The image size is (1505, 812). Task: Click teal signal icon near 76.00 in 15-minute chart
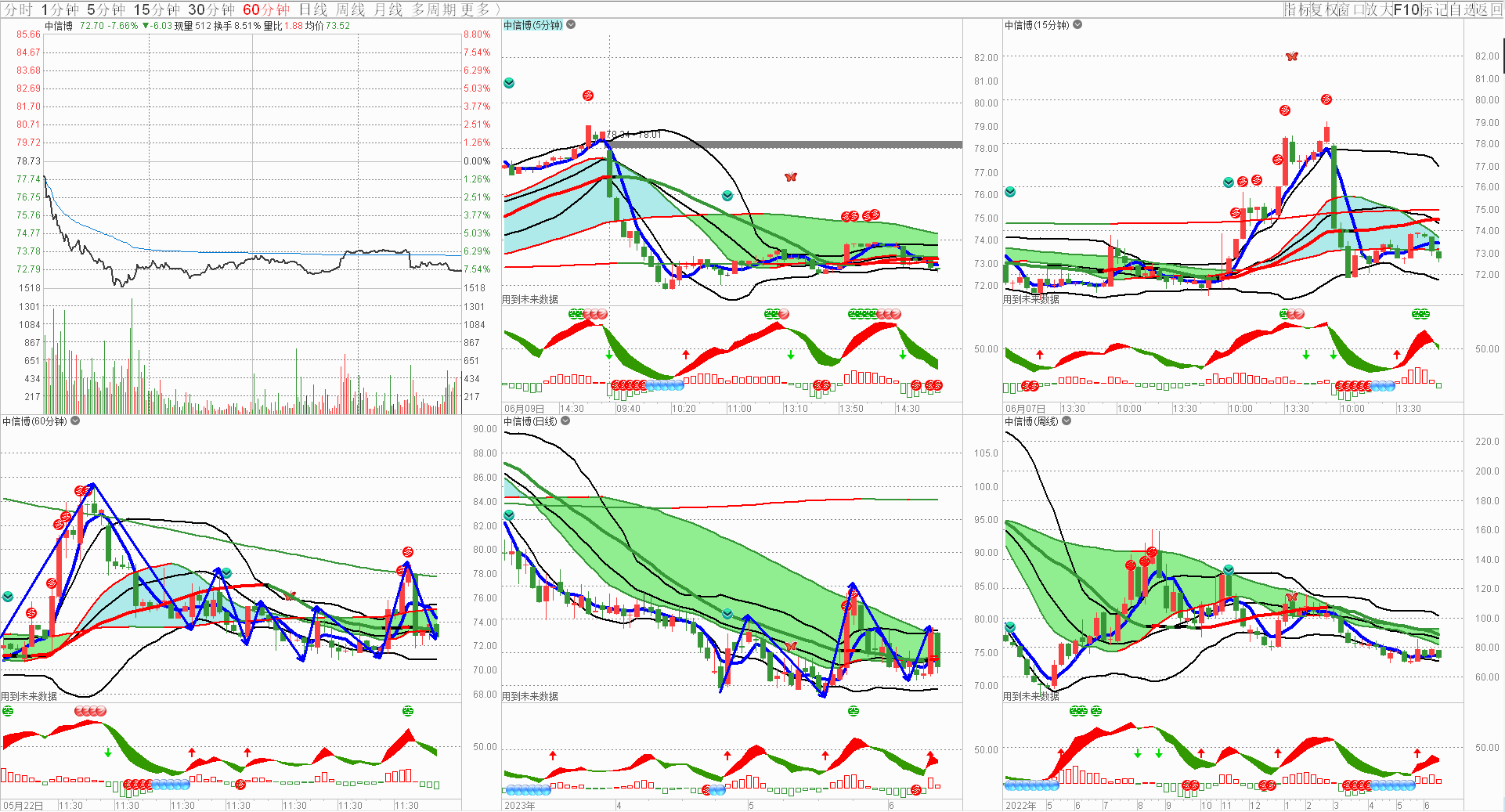point(1229,182)
